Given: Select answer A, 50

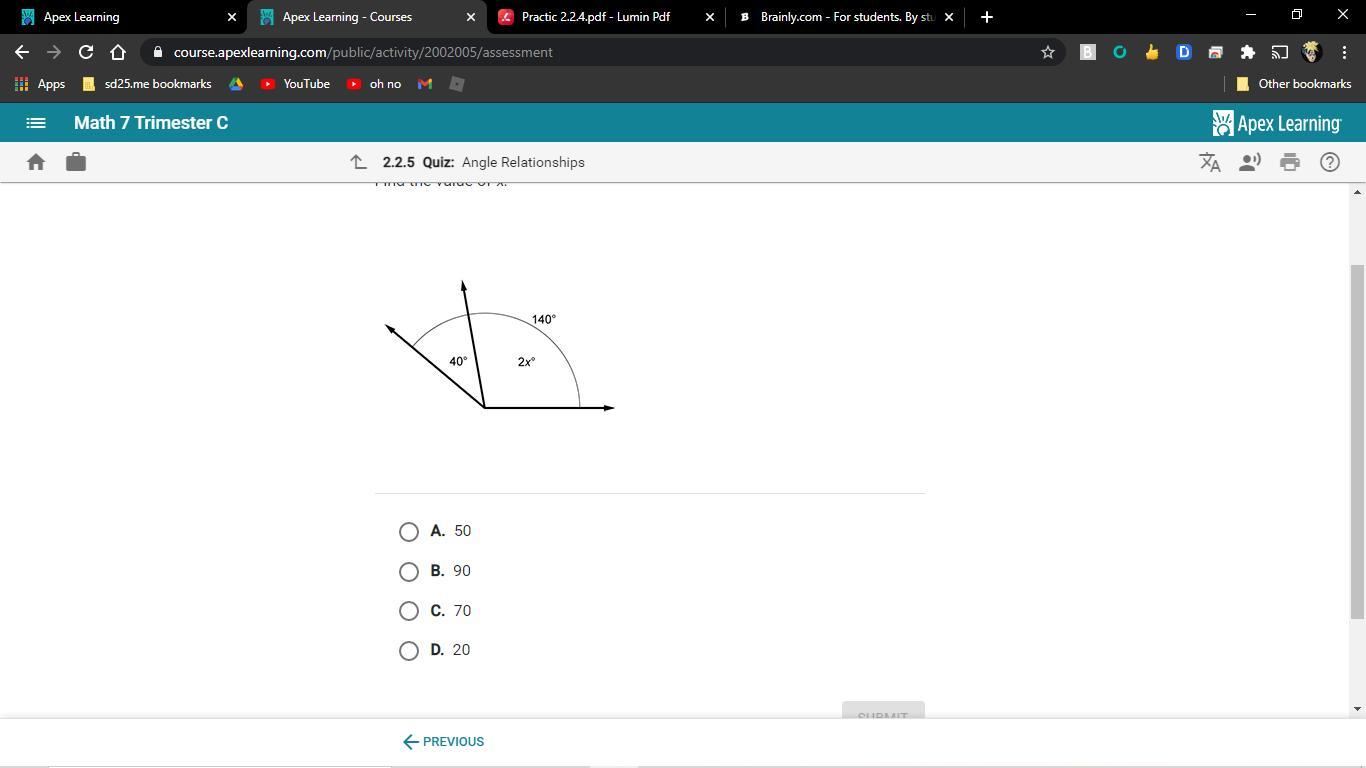Looking at the screenshot, I should [x=409, y=532].
